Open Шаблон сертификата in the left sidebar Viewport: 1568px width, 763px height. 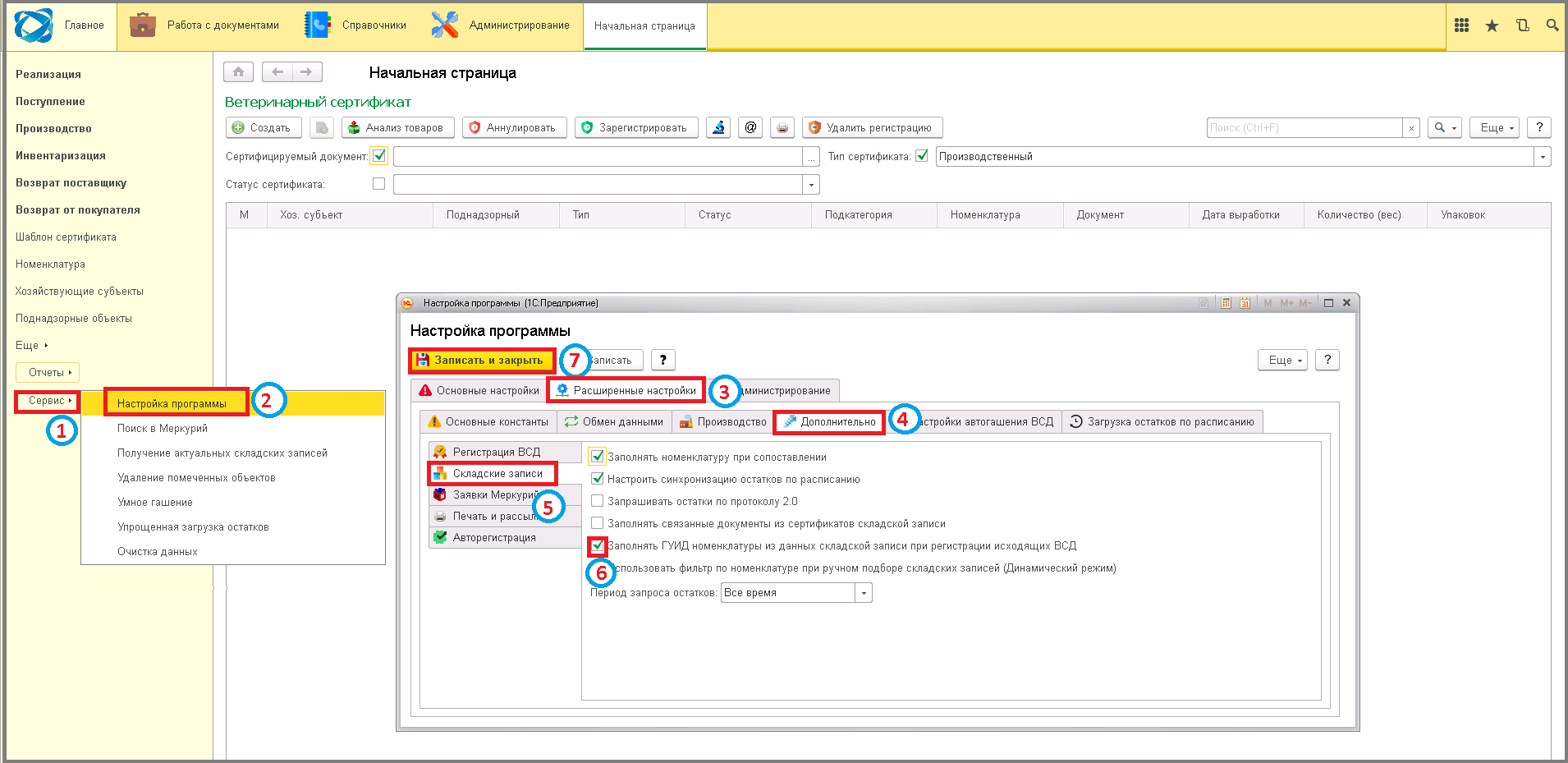[66, 237]
